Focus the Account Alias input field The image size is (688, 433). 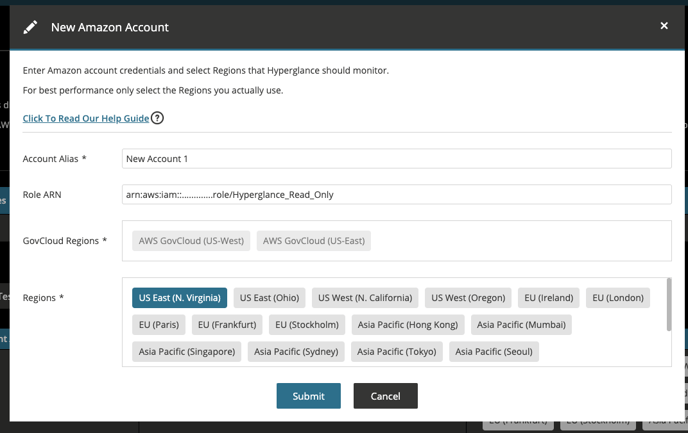[397, 159]
